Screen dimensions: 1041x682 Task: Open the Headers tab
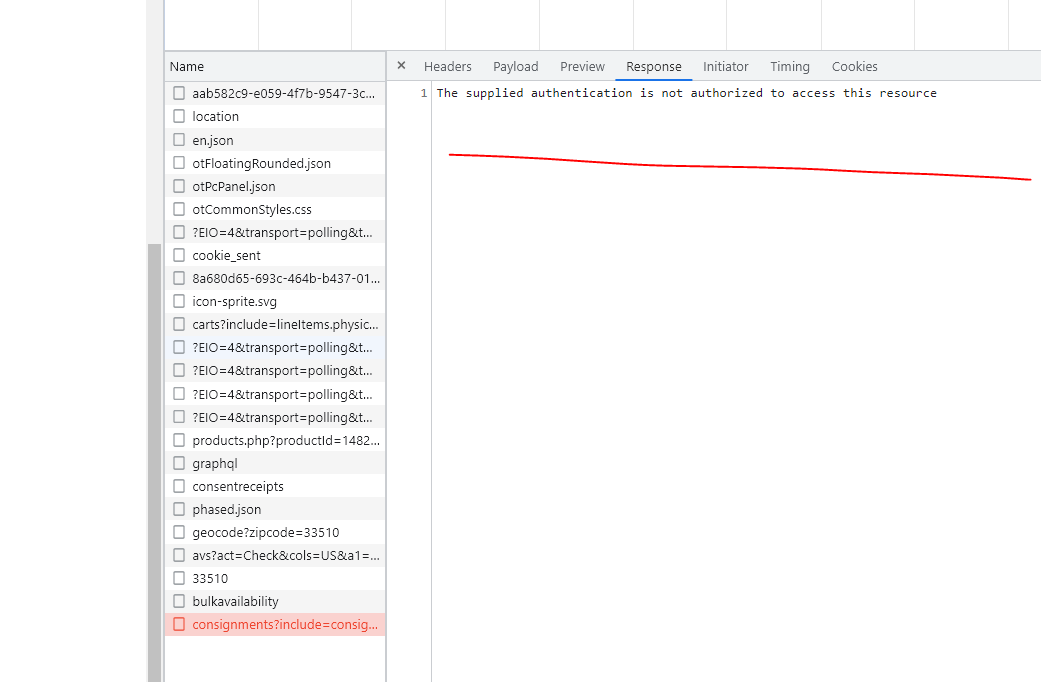click(447, 66)
